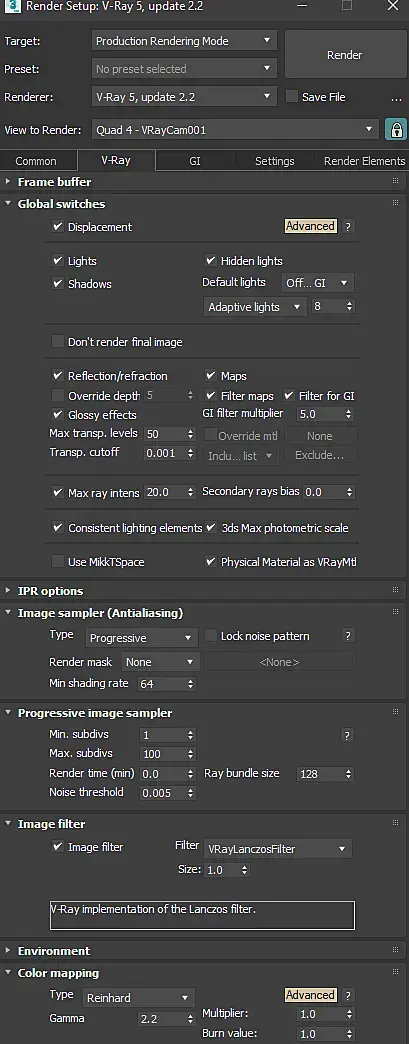
Task: Click the help question mark in Image sampler rollout
Action: [348, 636]
